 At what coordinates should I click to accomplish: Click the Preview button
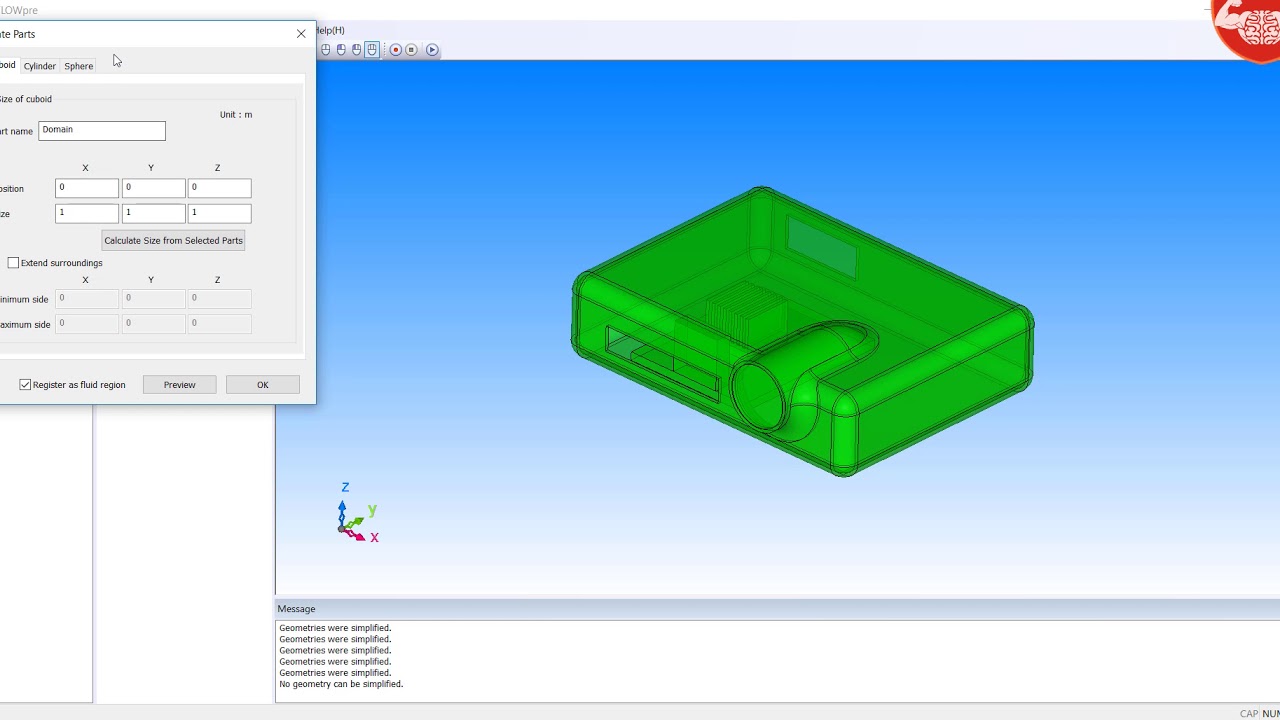[x=179, y=385]
